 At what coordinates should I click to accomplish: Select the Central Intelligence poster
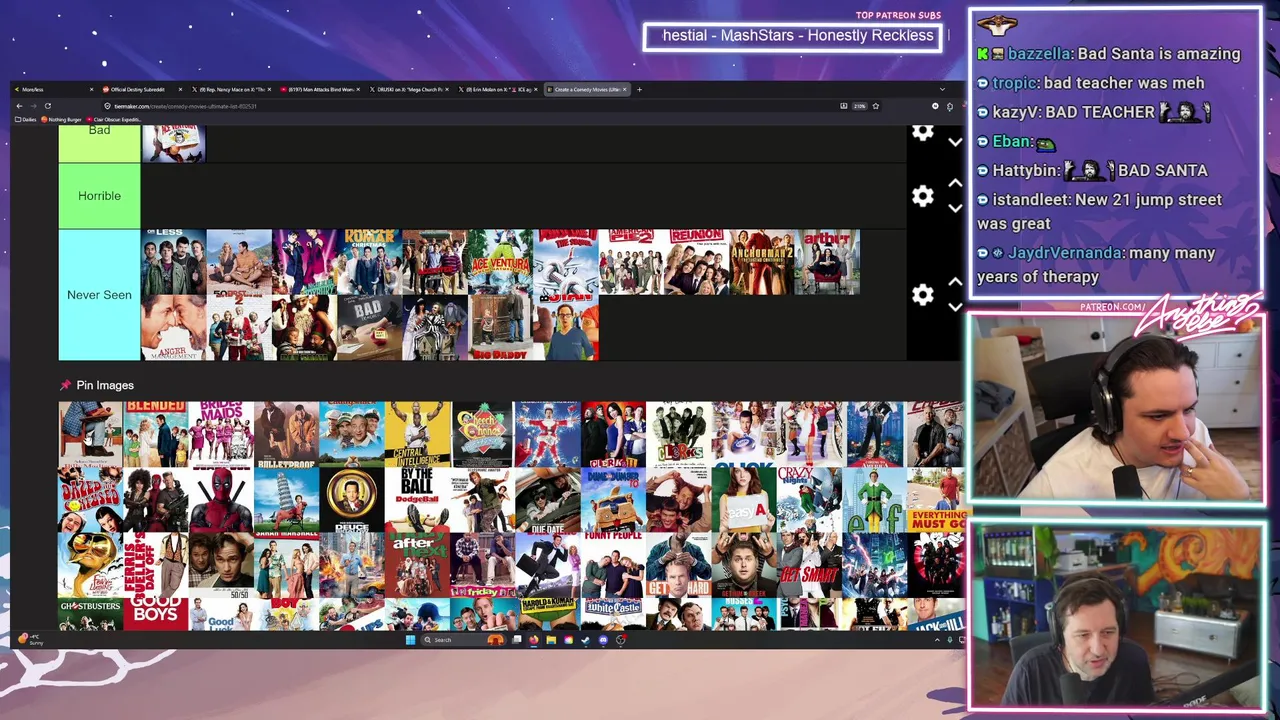coord(417,434)
